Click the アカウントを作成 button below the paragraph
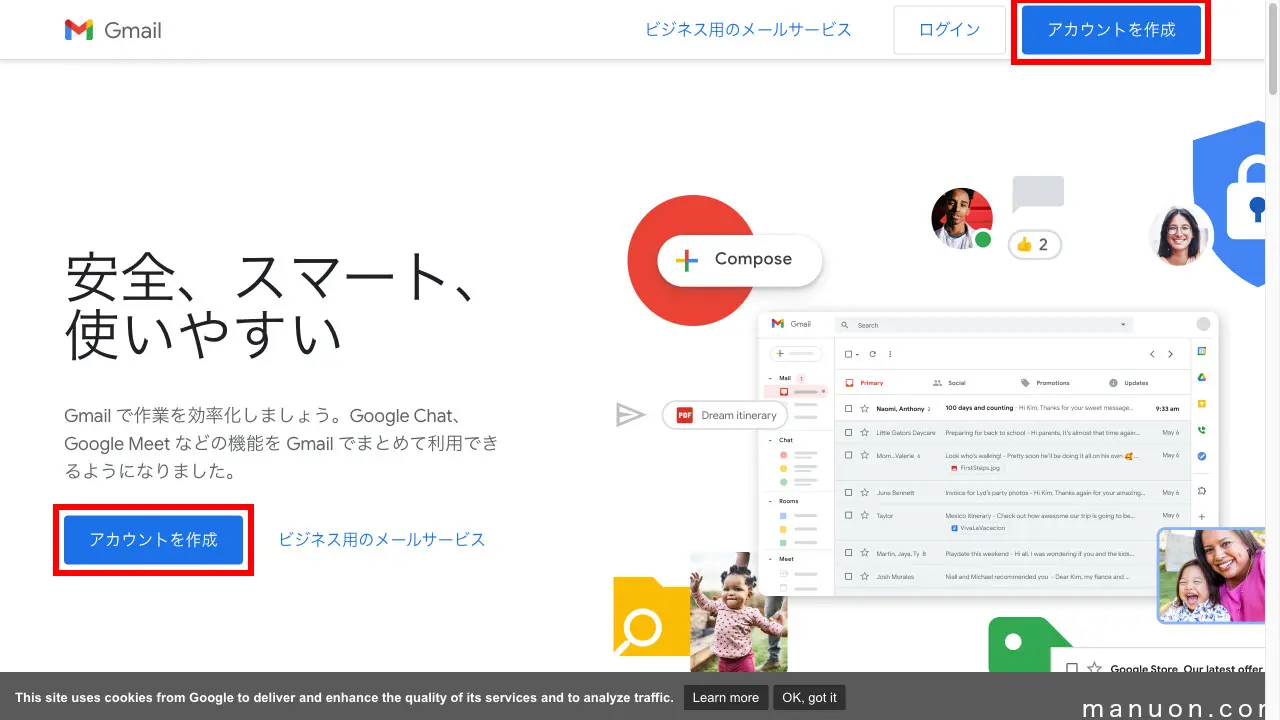1280x720 pixels. pyautogui.click(x=153, y=540)
